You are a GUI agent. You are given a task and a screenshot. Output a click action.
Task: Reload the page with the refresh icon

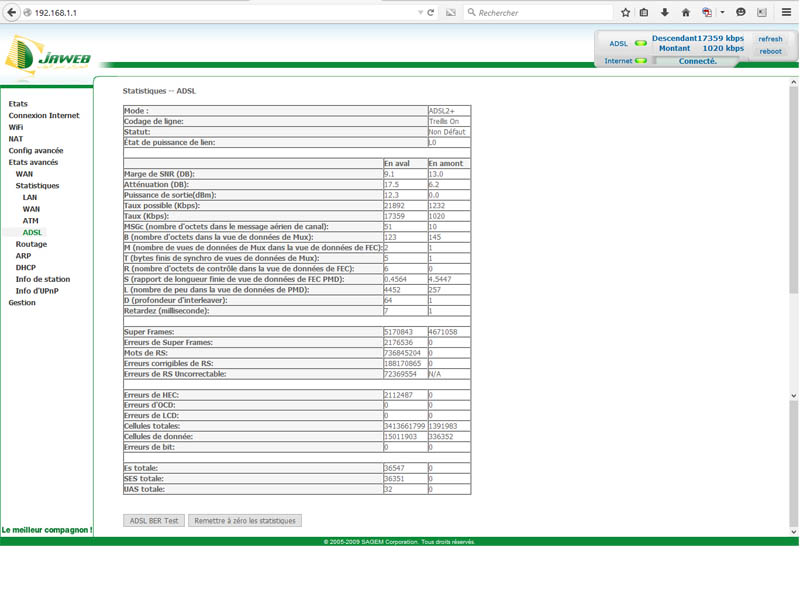coord(431,13)
